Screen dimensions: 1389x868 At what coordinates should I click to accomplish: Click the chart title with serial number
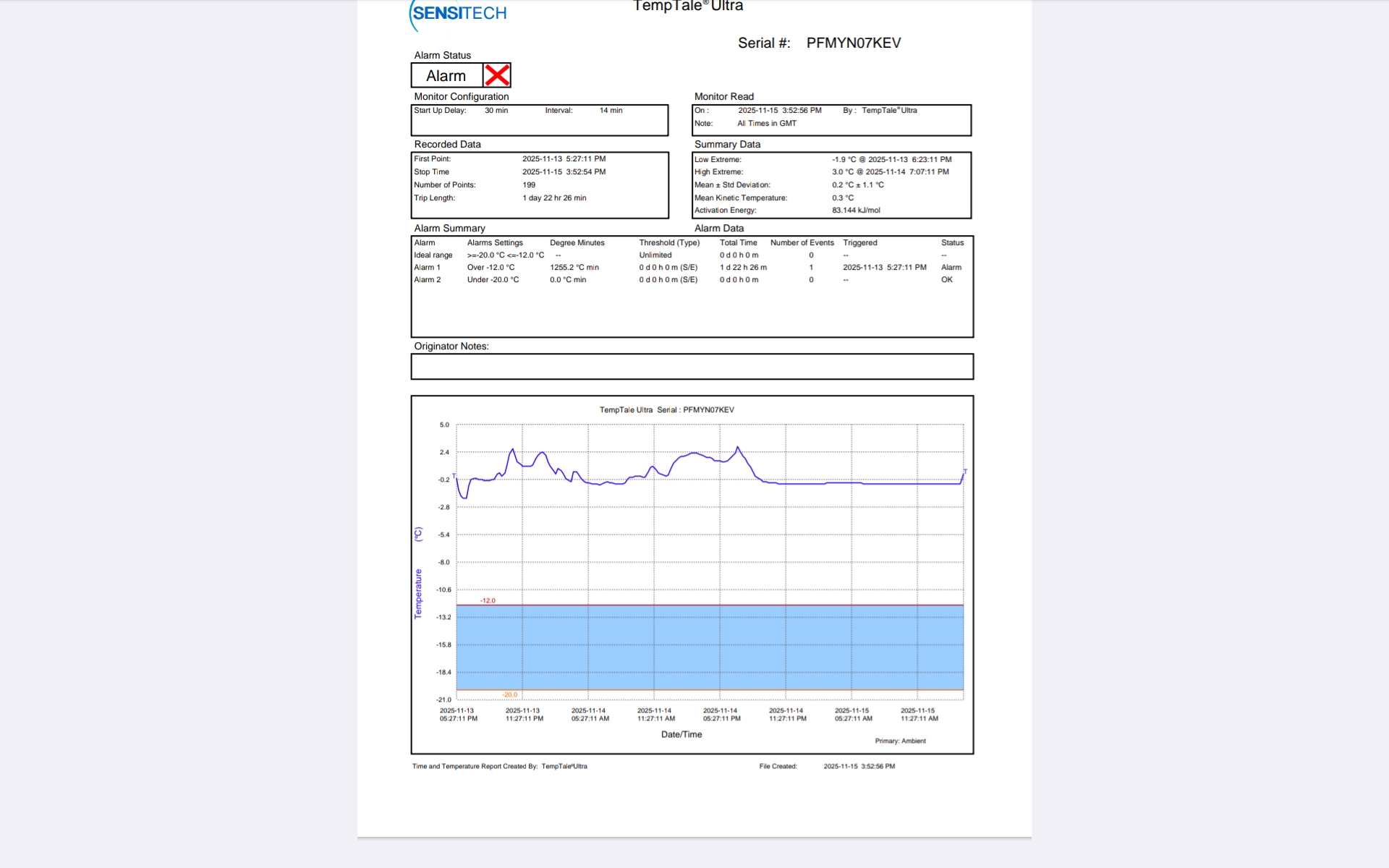(666, 410)
